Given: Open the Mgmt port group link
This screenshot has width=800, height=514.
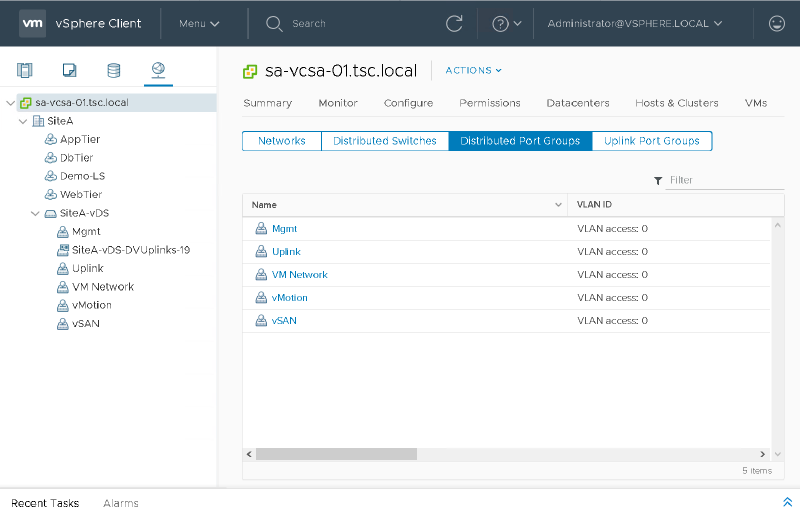Looking at the screenshot, I should pos(284,229).
